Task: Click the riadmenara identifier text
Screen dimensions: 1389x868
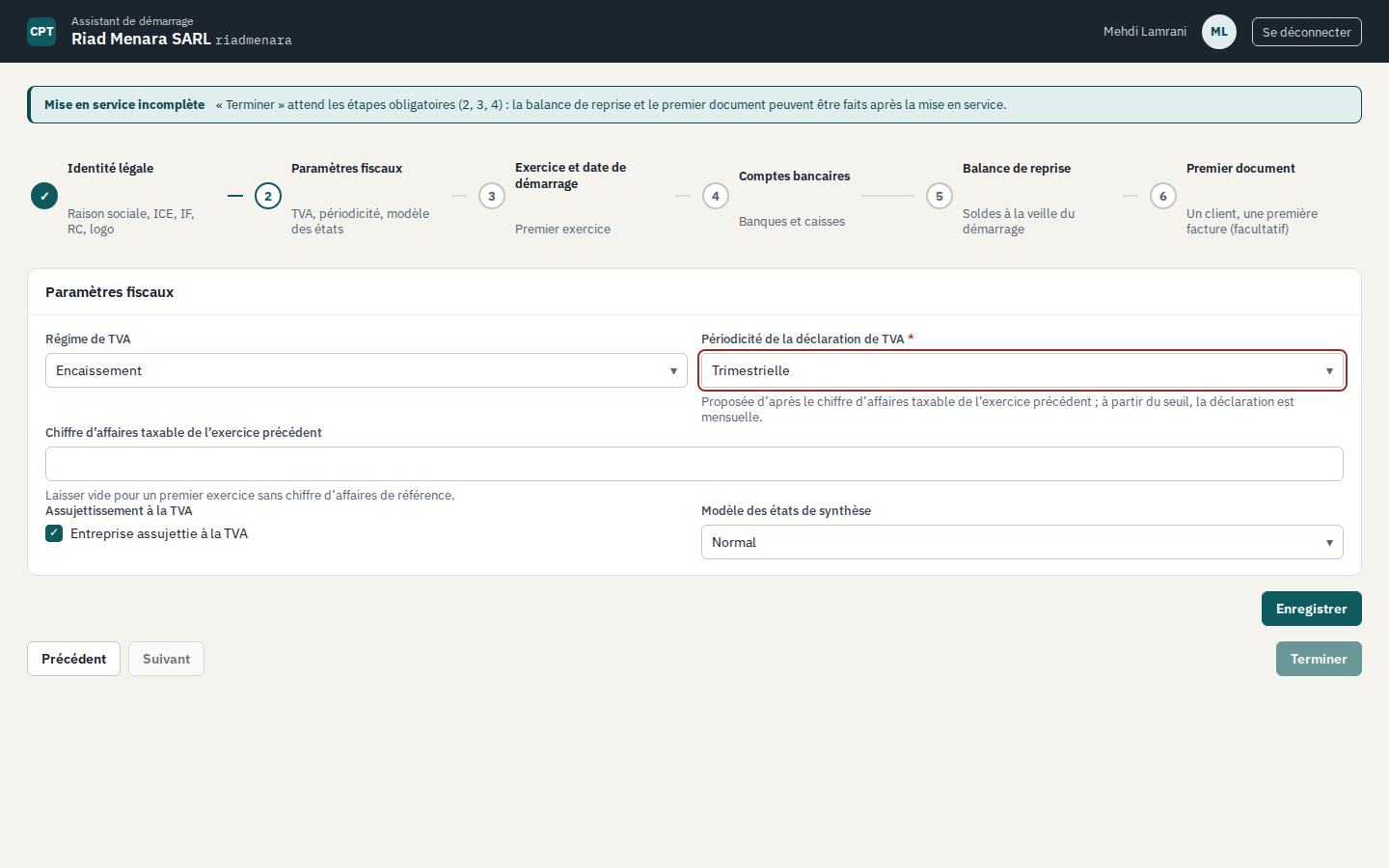Action: tap(254, 41)
